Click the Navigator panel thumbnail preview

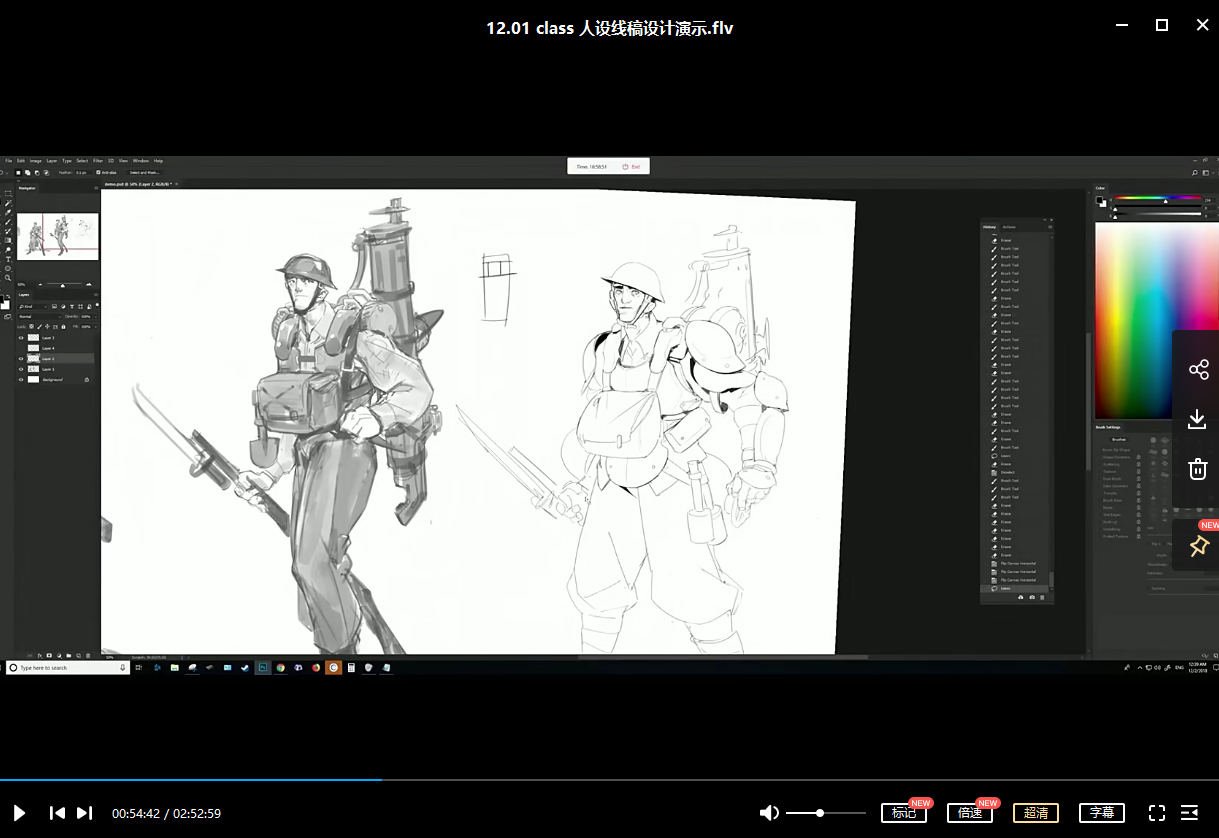click(x=58, y=237)
